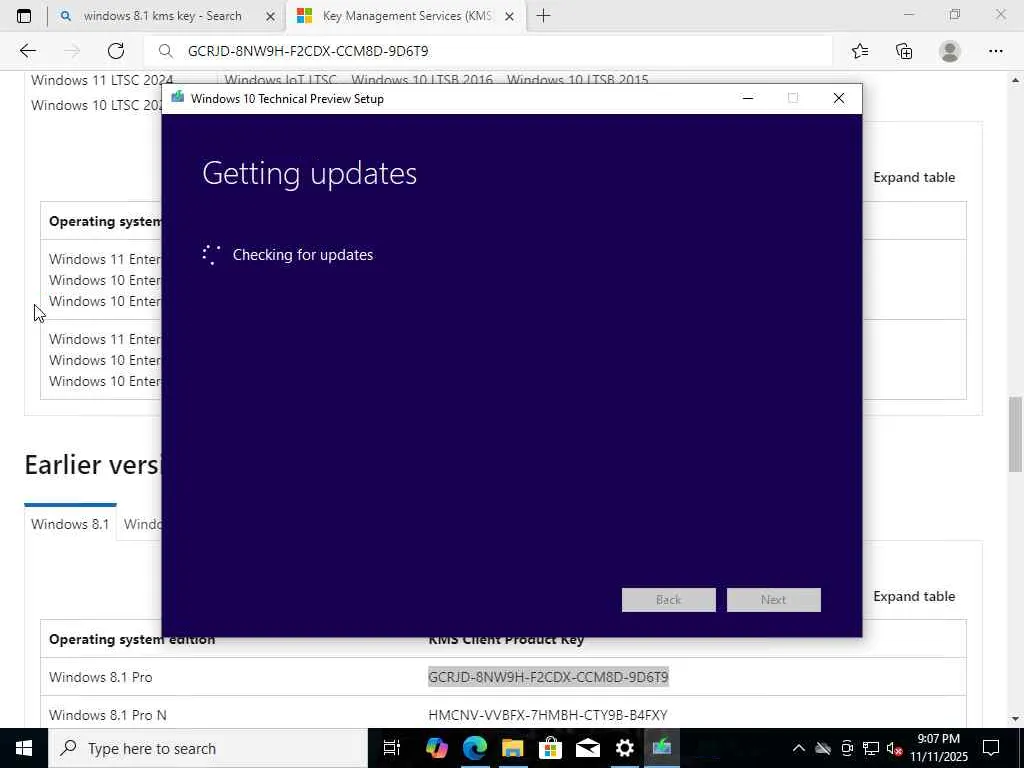Image resolution: width=1024 pixels, height=768 pixels.
Task: Open the notification center icon
Action: pyautogui.click(x=991, y=748)
